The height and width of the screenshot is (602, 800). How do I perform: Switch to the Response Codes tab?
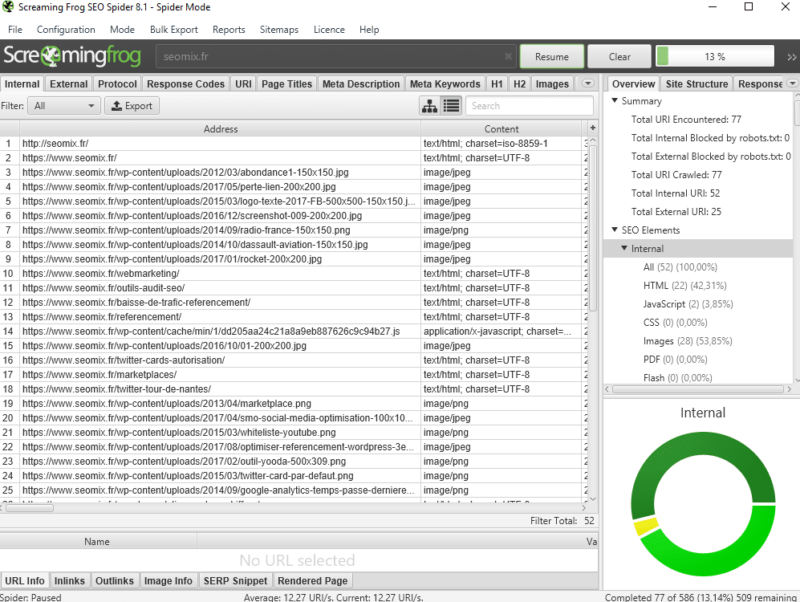click(x=186, y=84)
